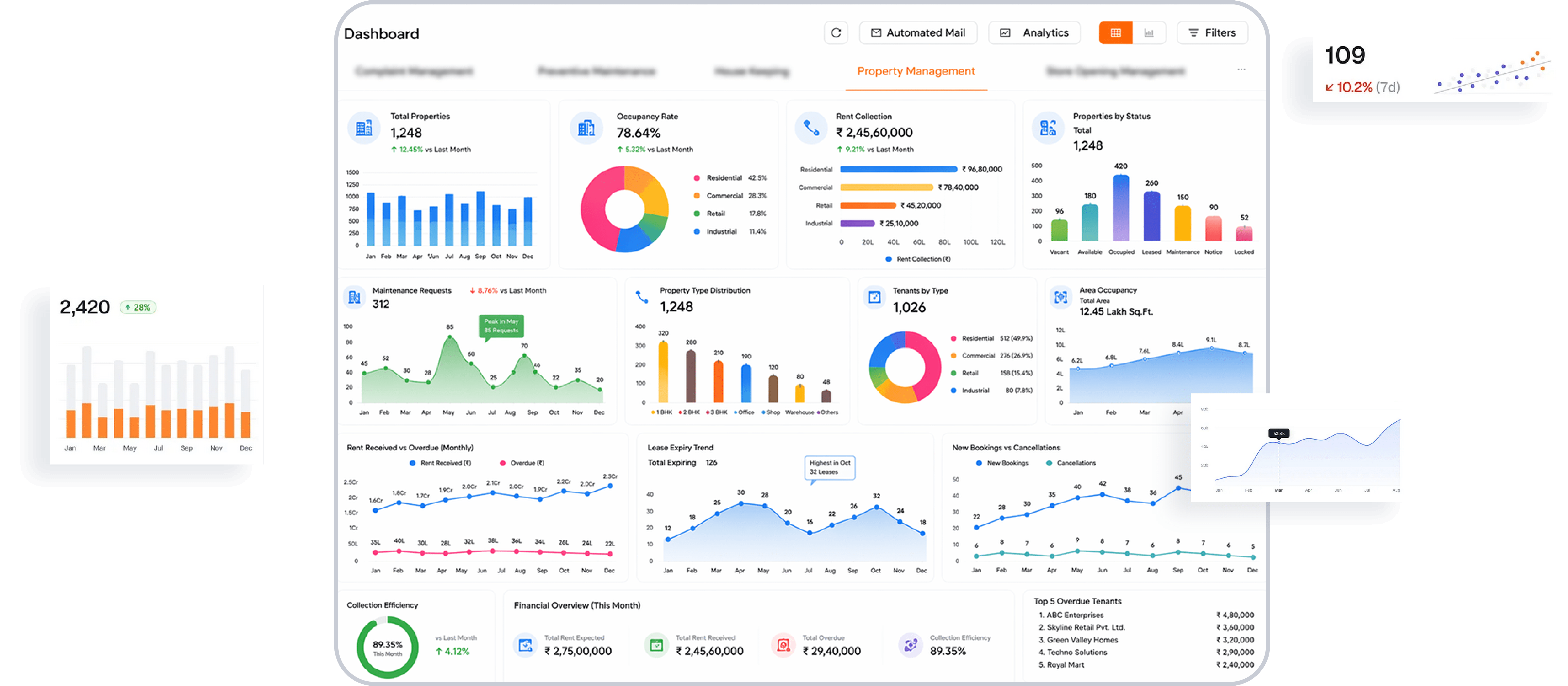Click the Tenants by Type total 1,026
Viewport: 1568px width, 686px height.
click(x=909, y=308)
